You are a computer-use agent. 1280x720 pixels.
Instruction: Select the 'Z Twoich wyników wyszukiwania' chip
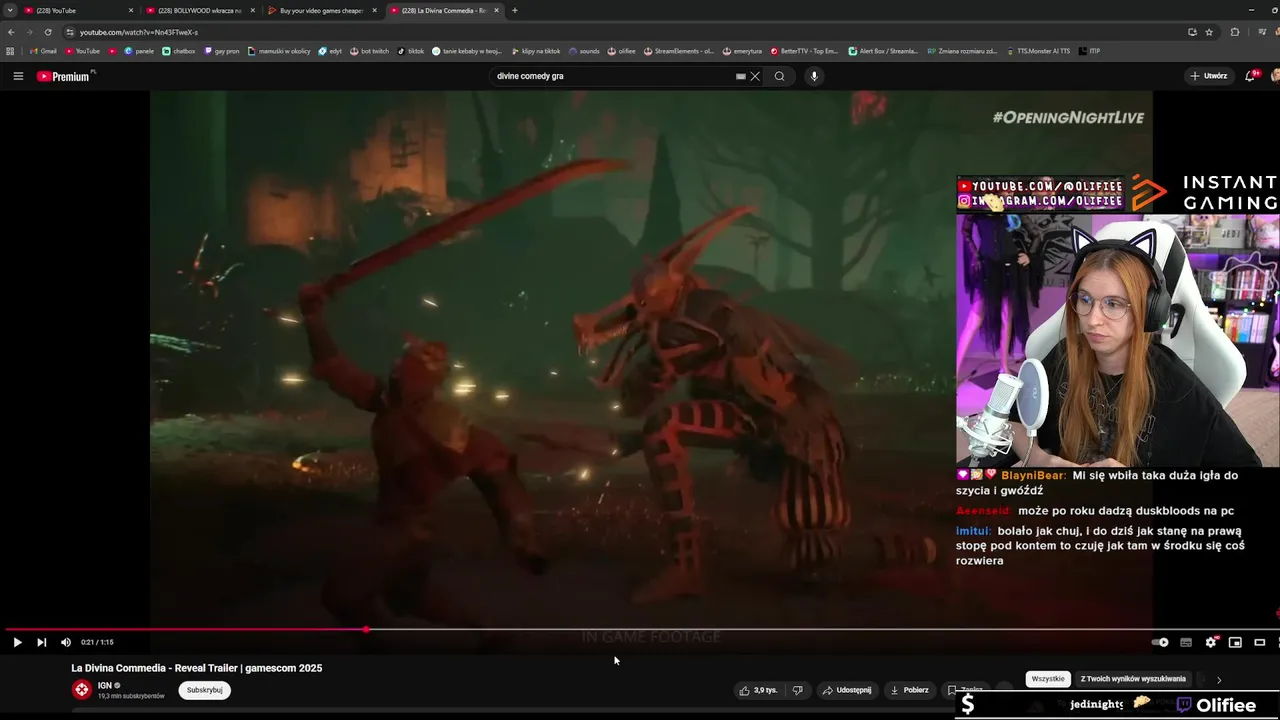tap(1133, 679)
